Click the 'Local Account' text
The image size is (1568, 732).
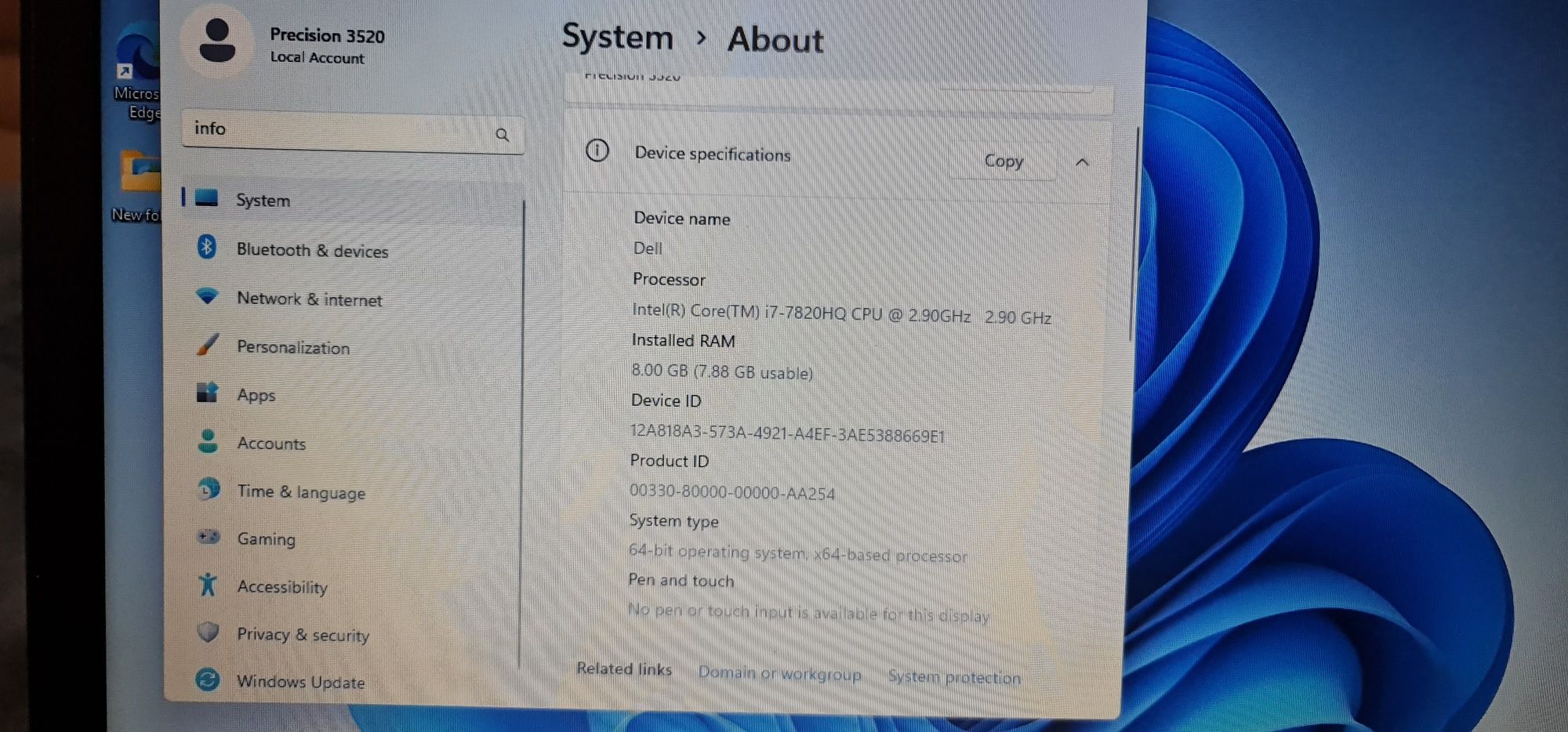click(317, 58)
